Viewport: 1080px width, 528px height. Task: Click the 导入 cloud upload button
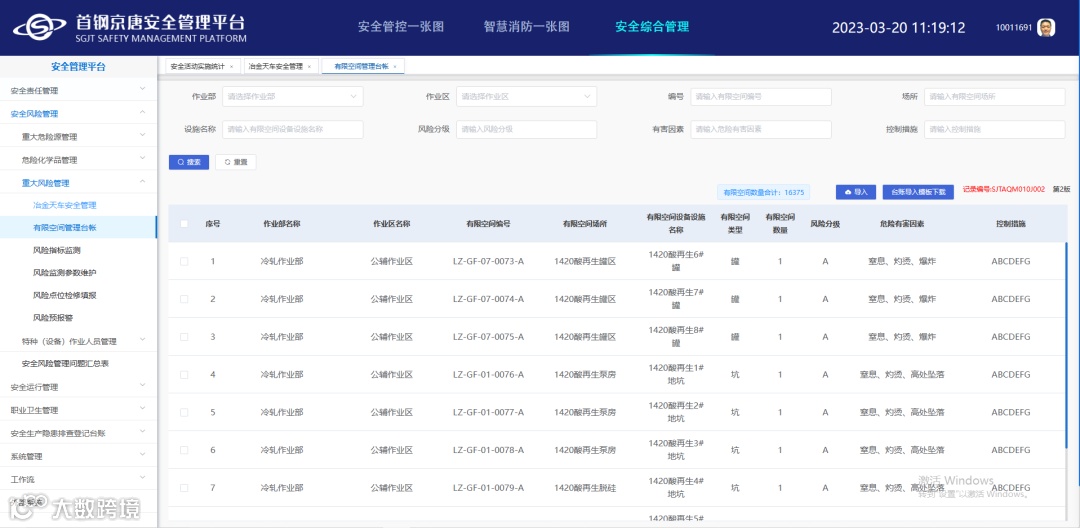pos(855,192)
